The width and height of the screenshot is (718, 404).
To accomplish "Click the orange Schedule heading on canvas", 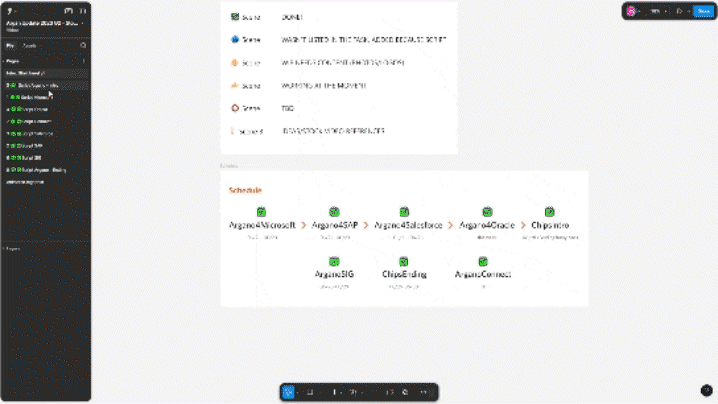I will (246, 190).
